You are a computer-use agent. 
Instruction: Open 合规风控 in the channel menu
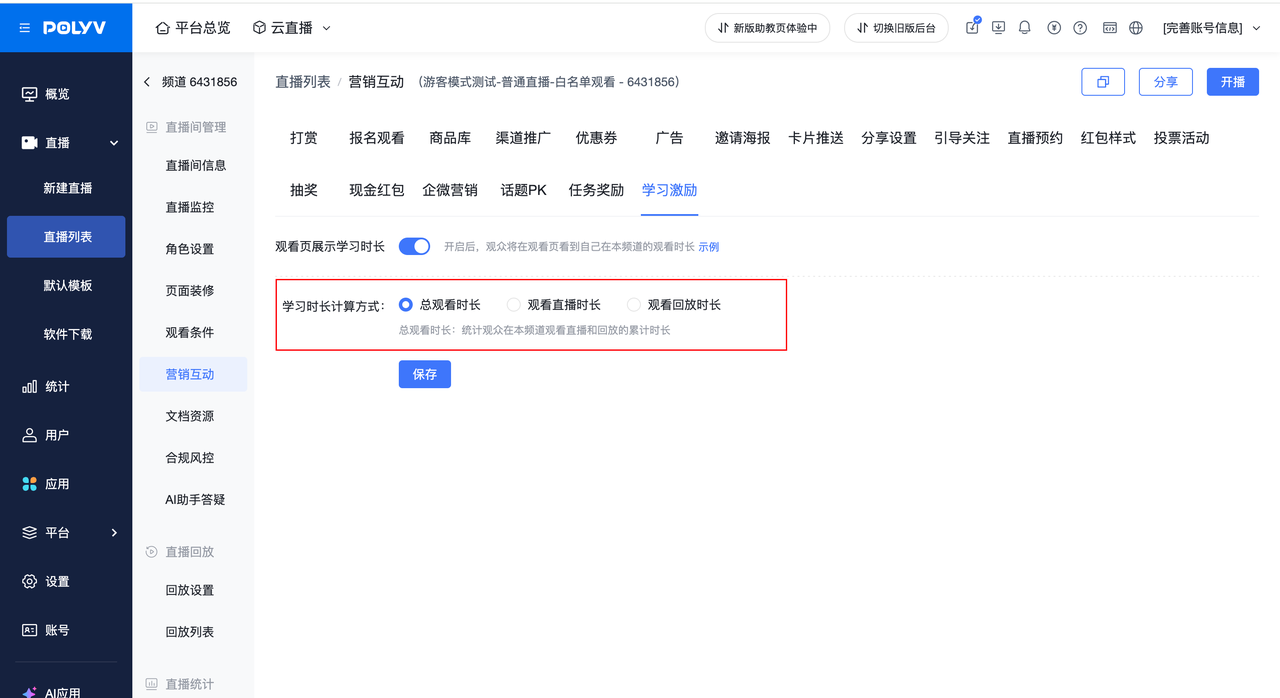click(x=190, y=457)
